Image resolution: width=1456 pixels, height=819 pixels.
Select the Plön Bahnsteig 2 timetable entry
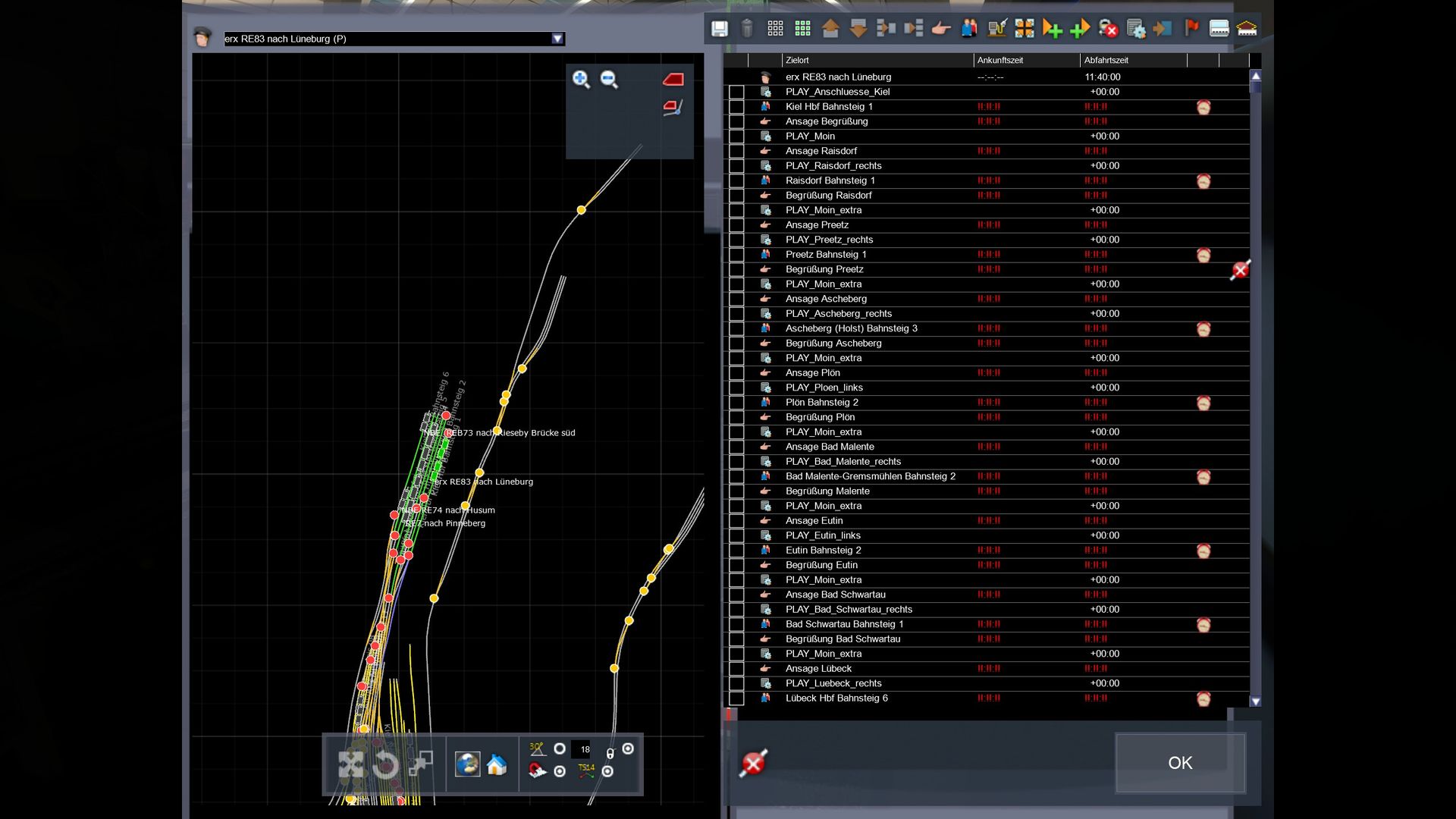click(x=822, y=403)
